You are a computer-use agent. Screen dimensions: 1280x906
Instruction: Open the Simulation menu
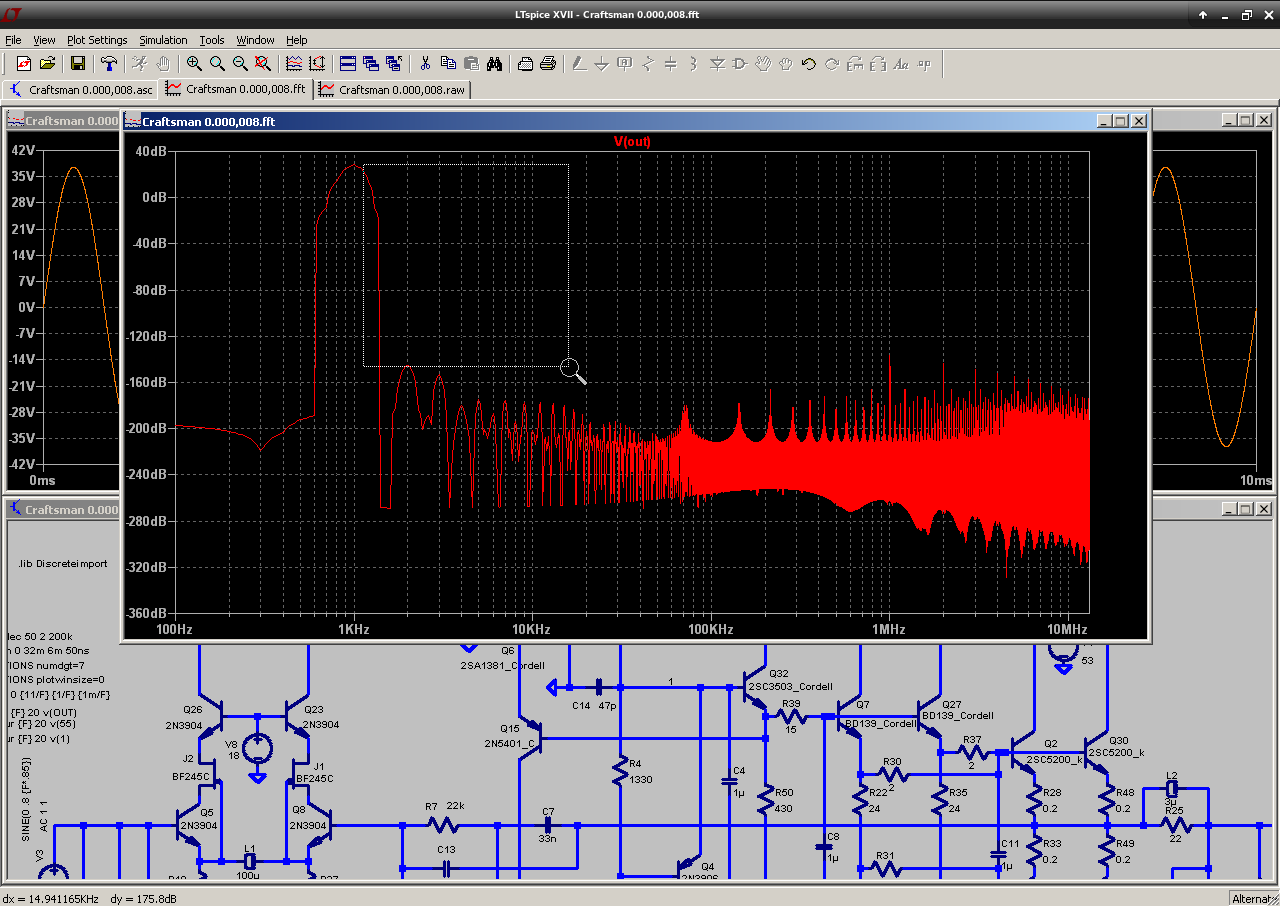click(x=163, y=40)
